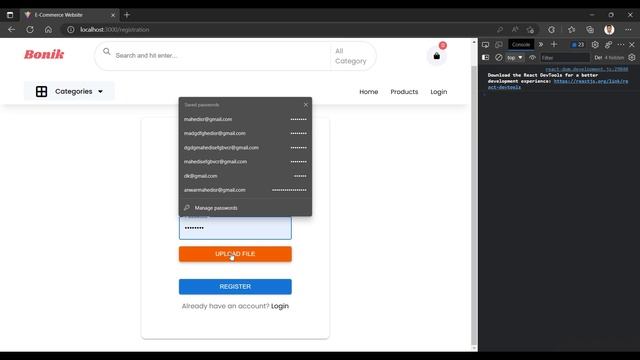The height and width of the screenshot is (360, 640).
Task: Reload the localhost page
Action: (x=30, y=29)
